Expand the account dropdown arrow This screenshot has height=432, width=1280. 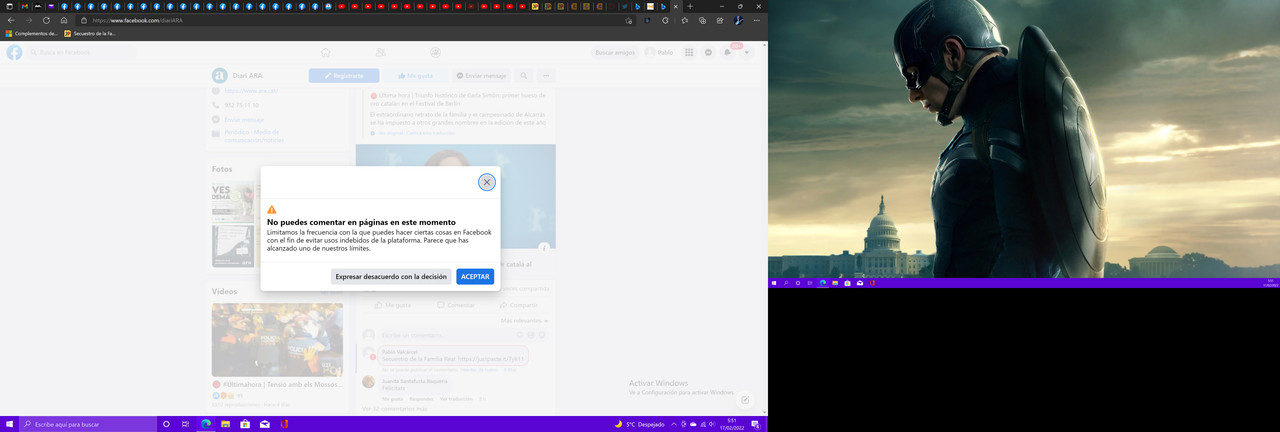click(746, 52)
